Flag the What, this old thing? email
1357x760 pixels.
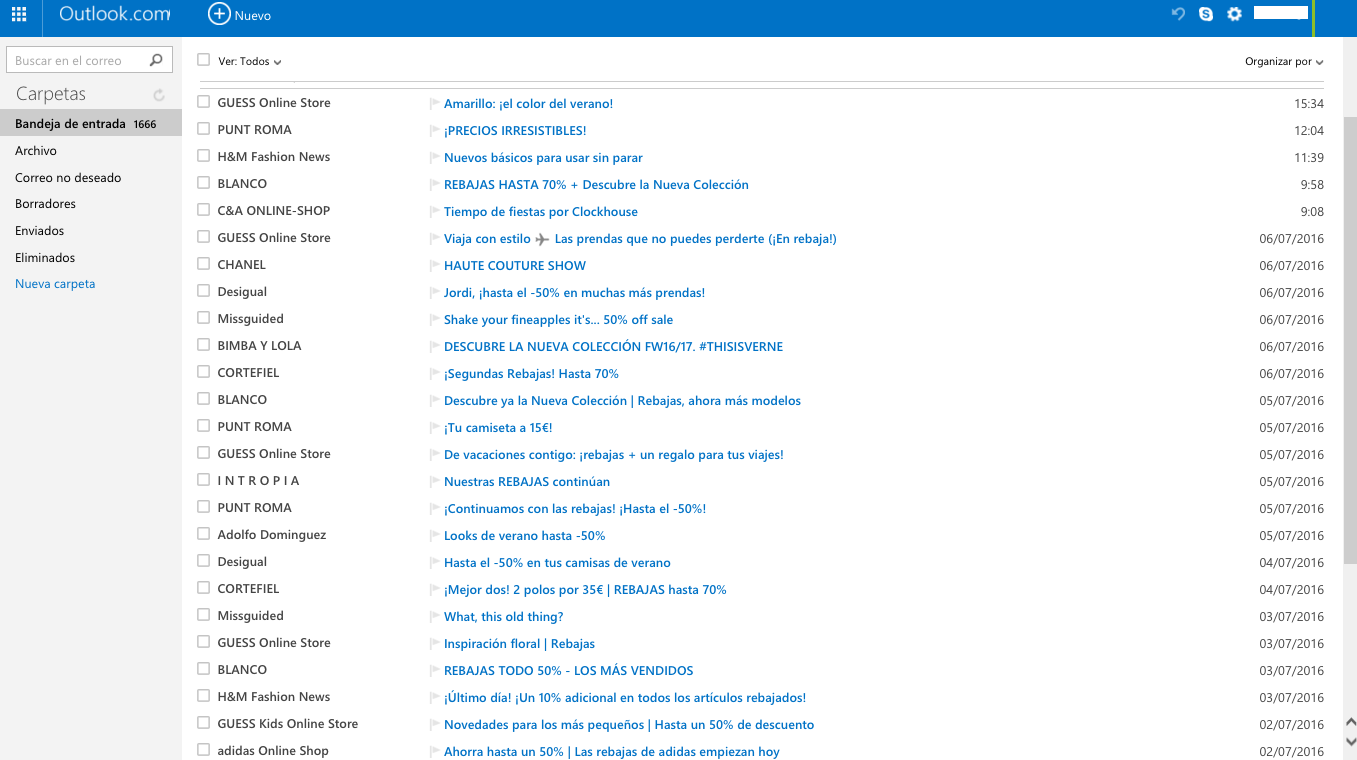435,617
